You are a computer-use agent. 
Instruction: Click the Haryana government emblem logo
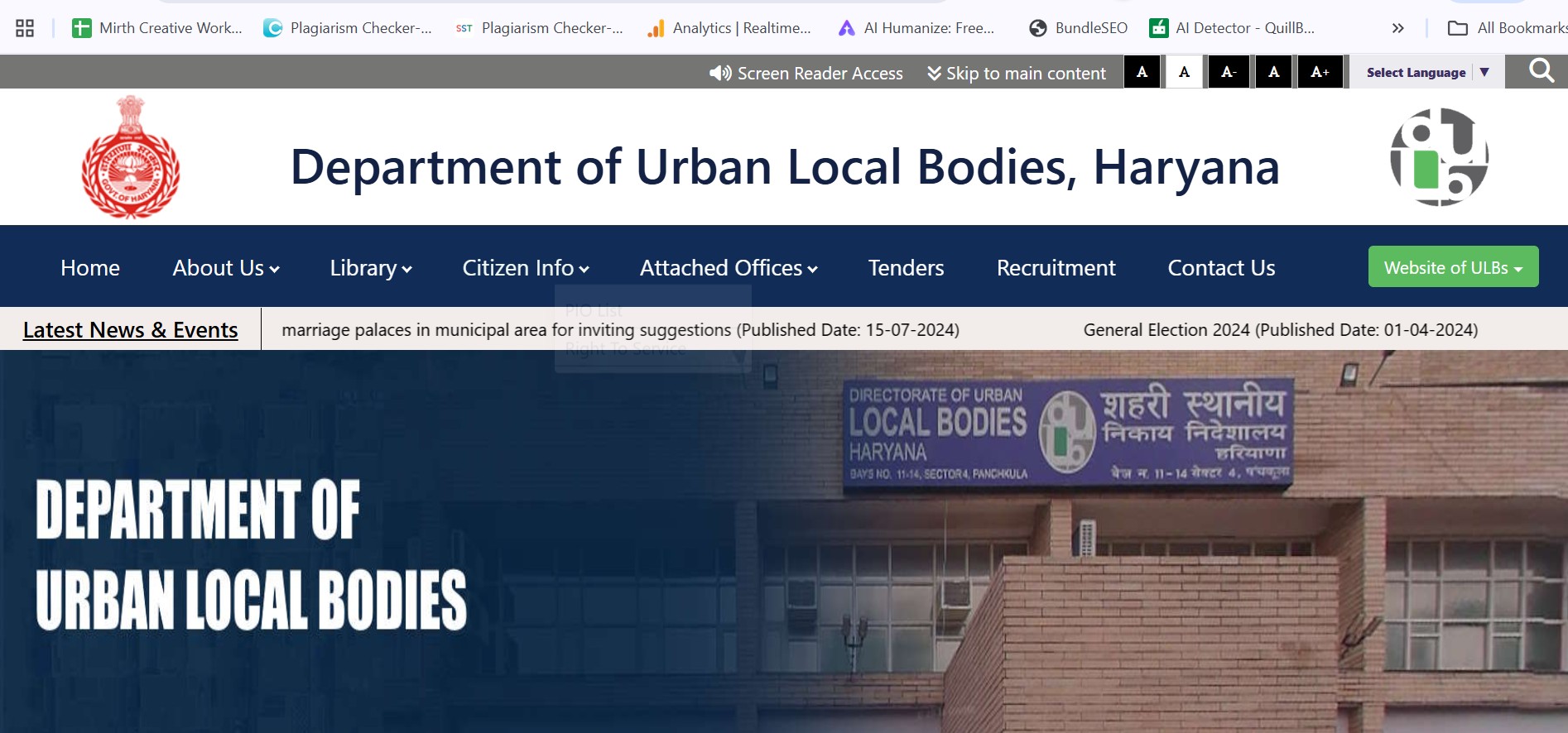tap(131, 157)
